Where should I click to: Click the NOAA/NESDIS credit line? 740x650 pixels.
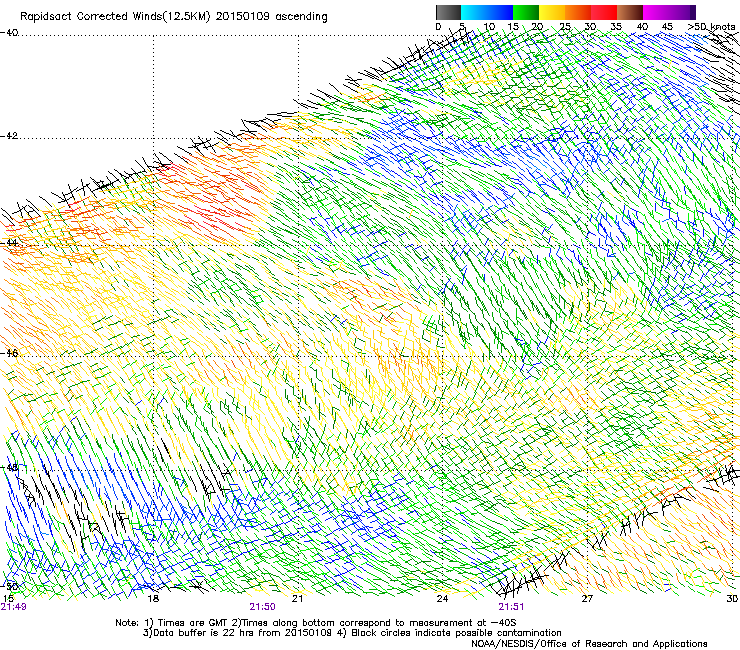point(589,644)
